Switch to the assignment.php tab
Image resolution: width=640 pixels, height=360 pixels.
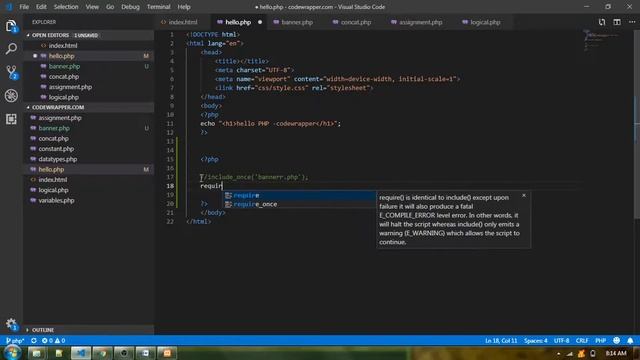point(420,22)
